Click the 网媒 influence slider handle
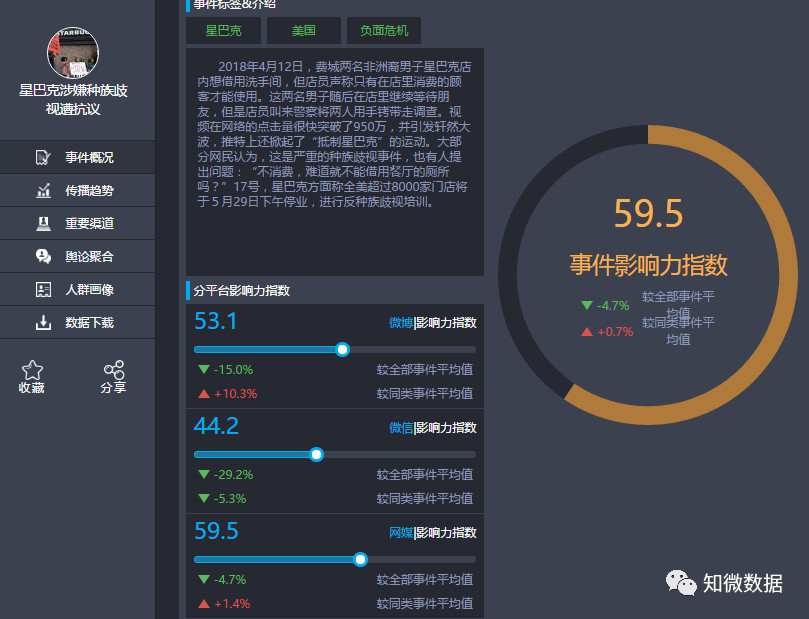 pyautogui.click(x=360, y=559)
